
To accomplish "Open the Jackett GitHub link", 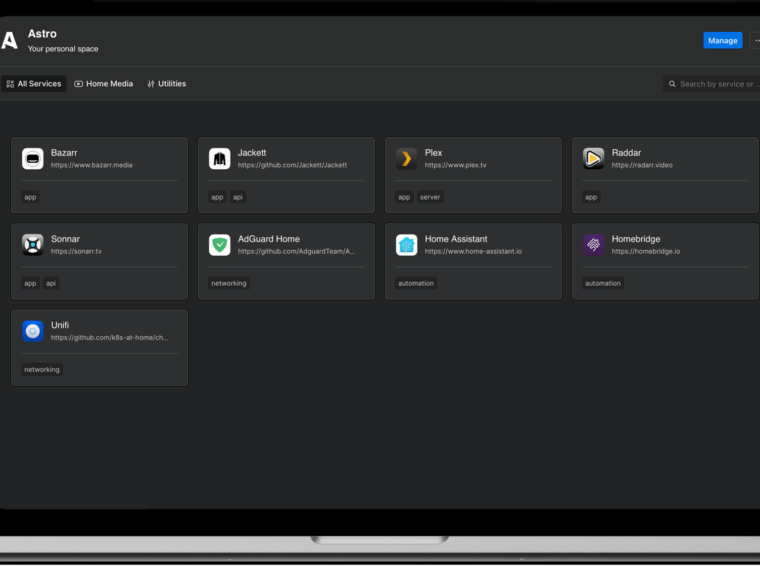I will point(292,165).
